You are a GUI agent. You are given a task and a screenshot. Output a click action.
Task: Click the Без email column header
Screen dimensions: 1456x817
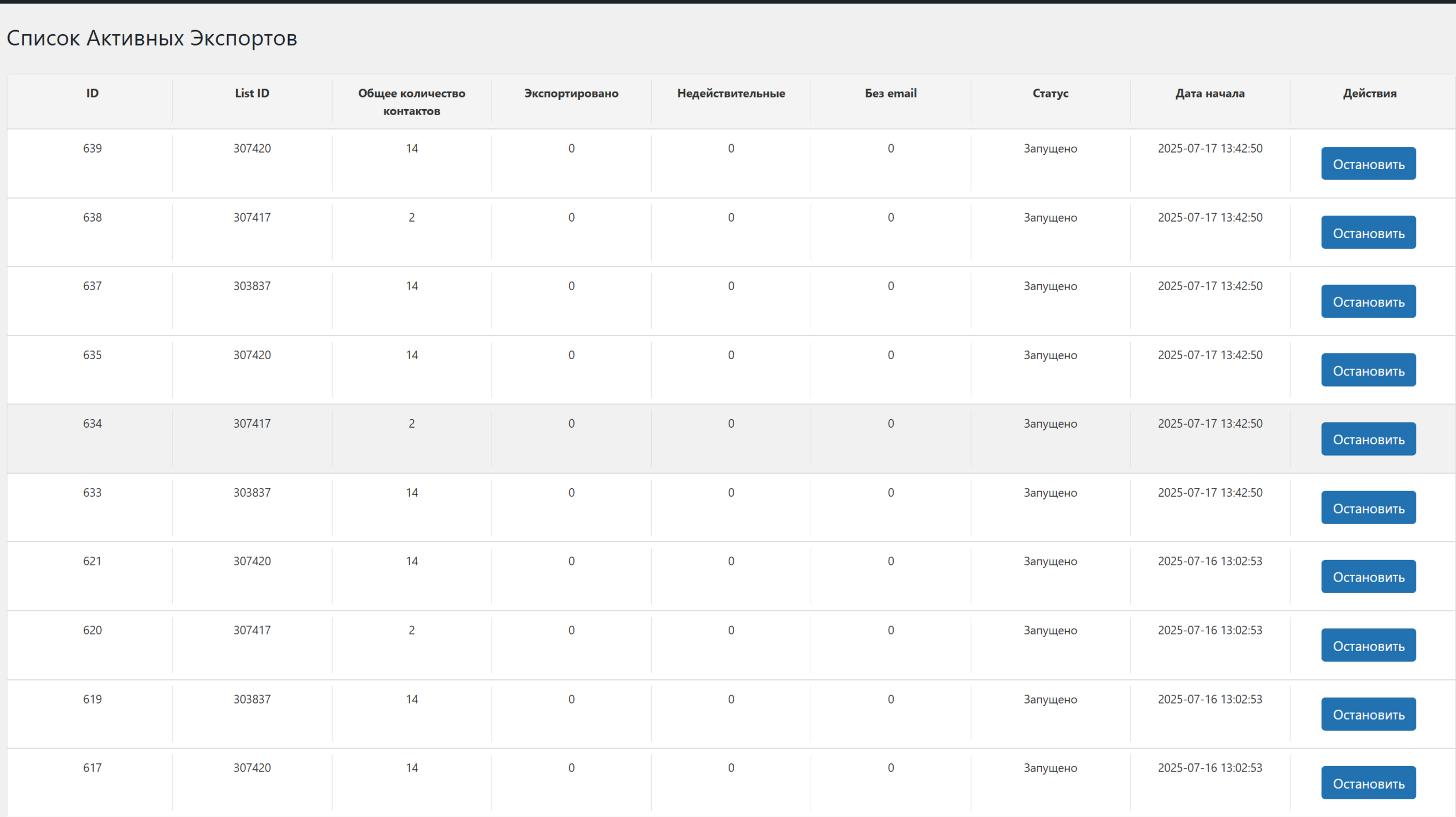pyautogui.click(x=890, y=93)
